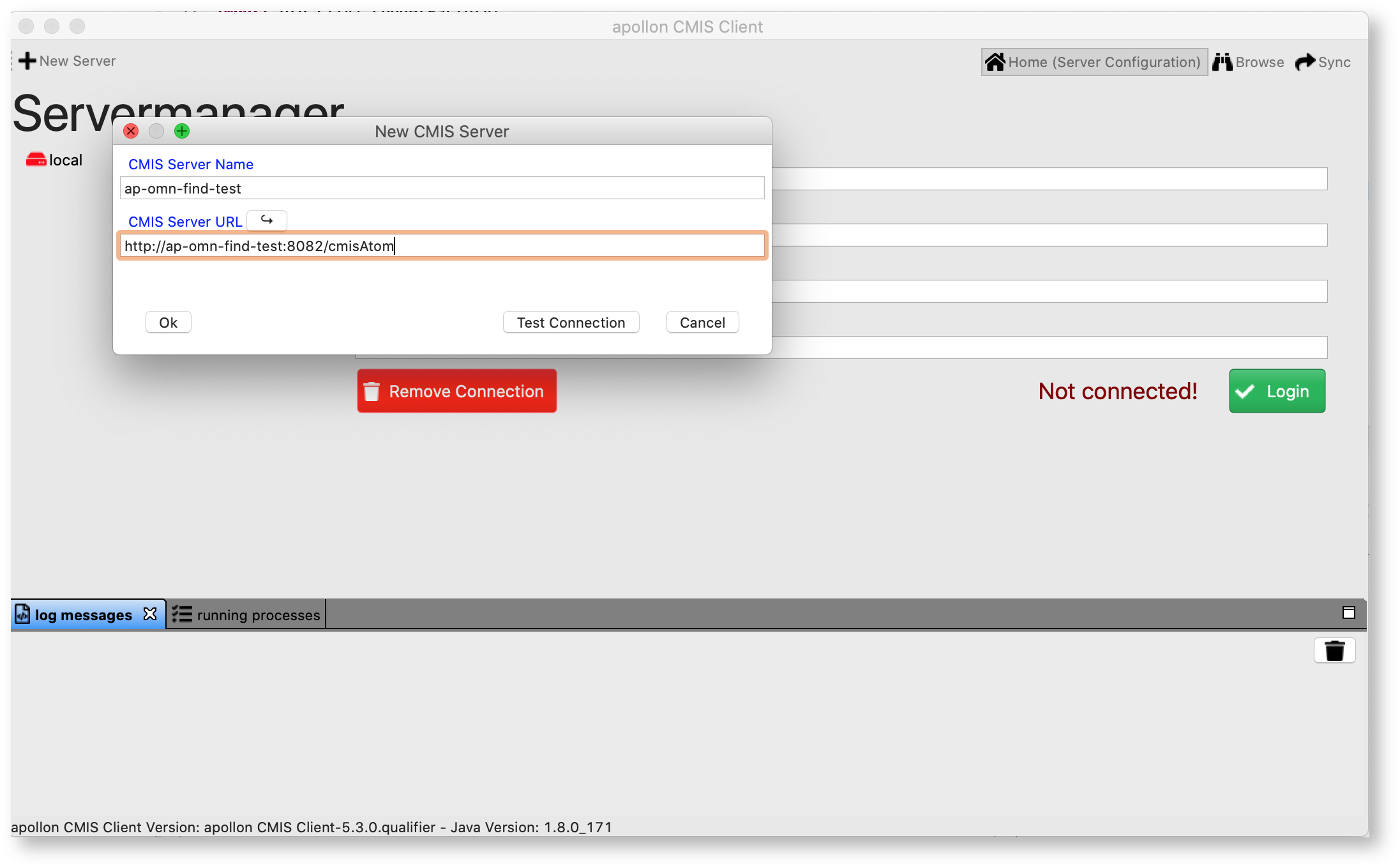Click the Test Connection button
The width and height of the screenshot is (1400, 868).
point(571,323)
